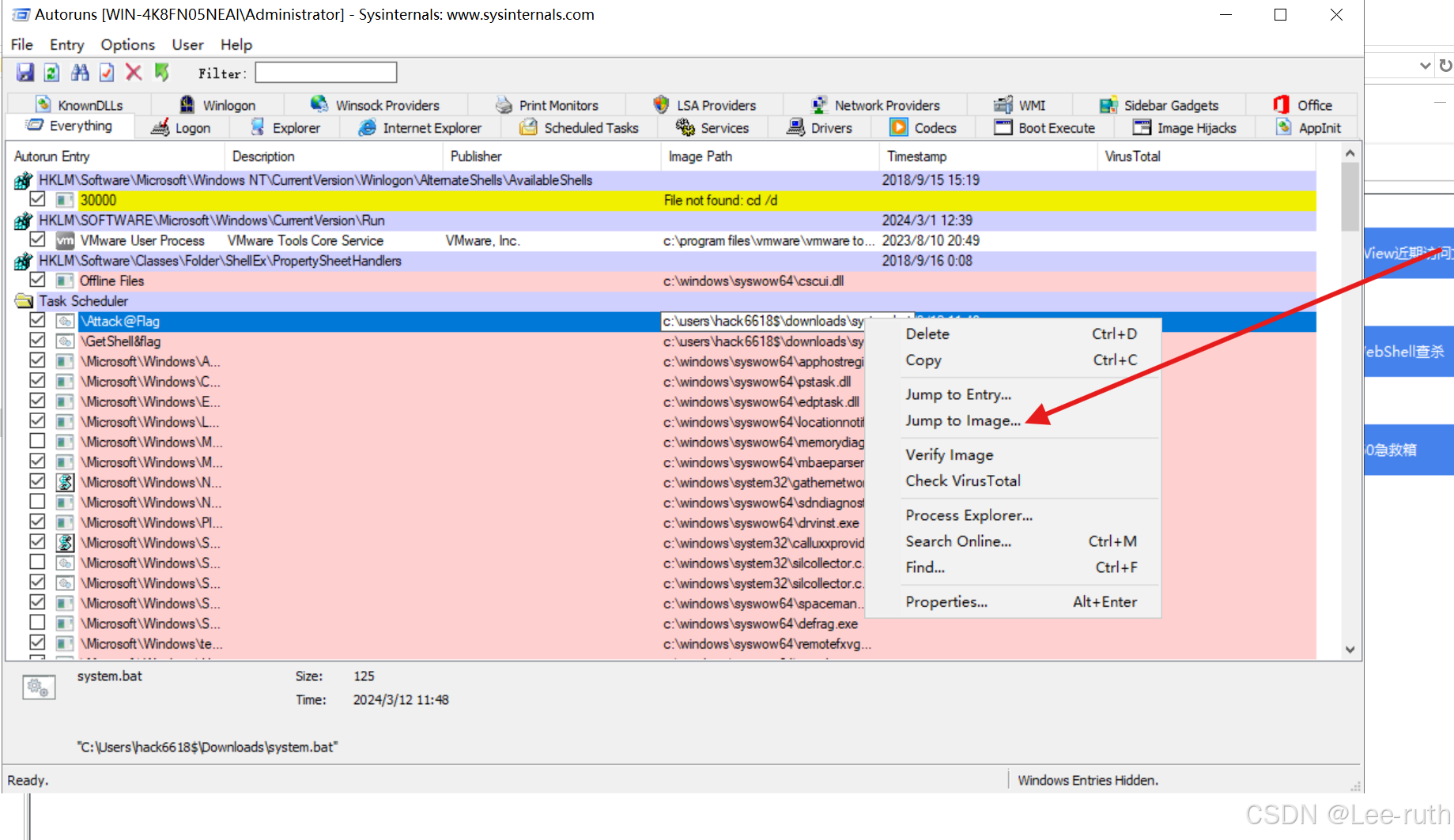
Task: Open the Codecs tab
Action: 923,128
